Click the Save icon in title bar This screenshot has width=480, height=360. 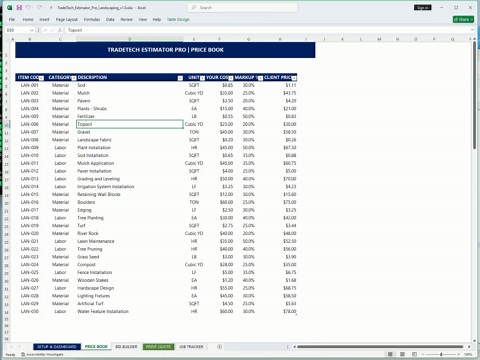click(19, 7)
